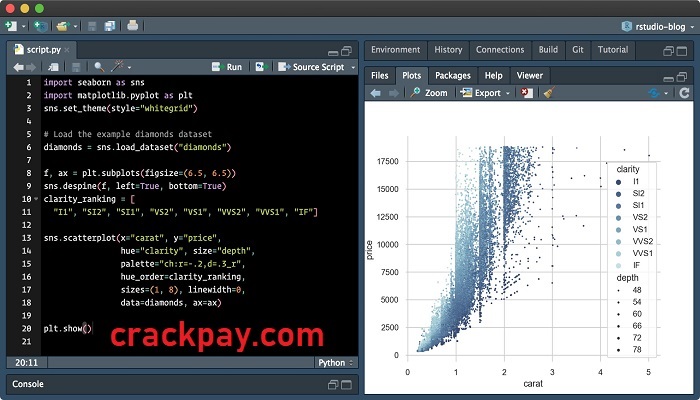Screen dimensions: 700x400
Task: Click the editor Save document icon
Action: click(76, 67)
